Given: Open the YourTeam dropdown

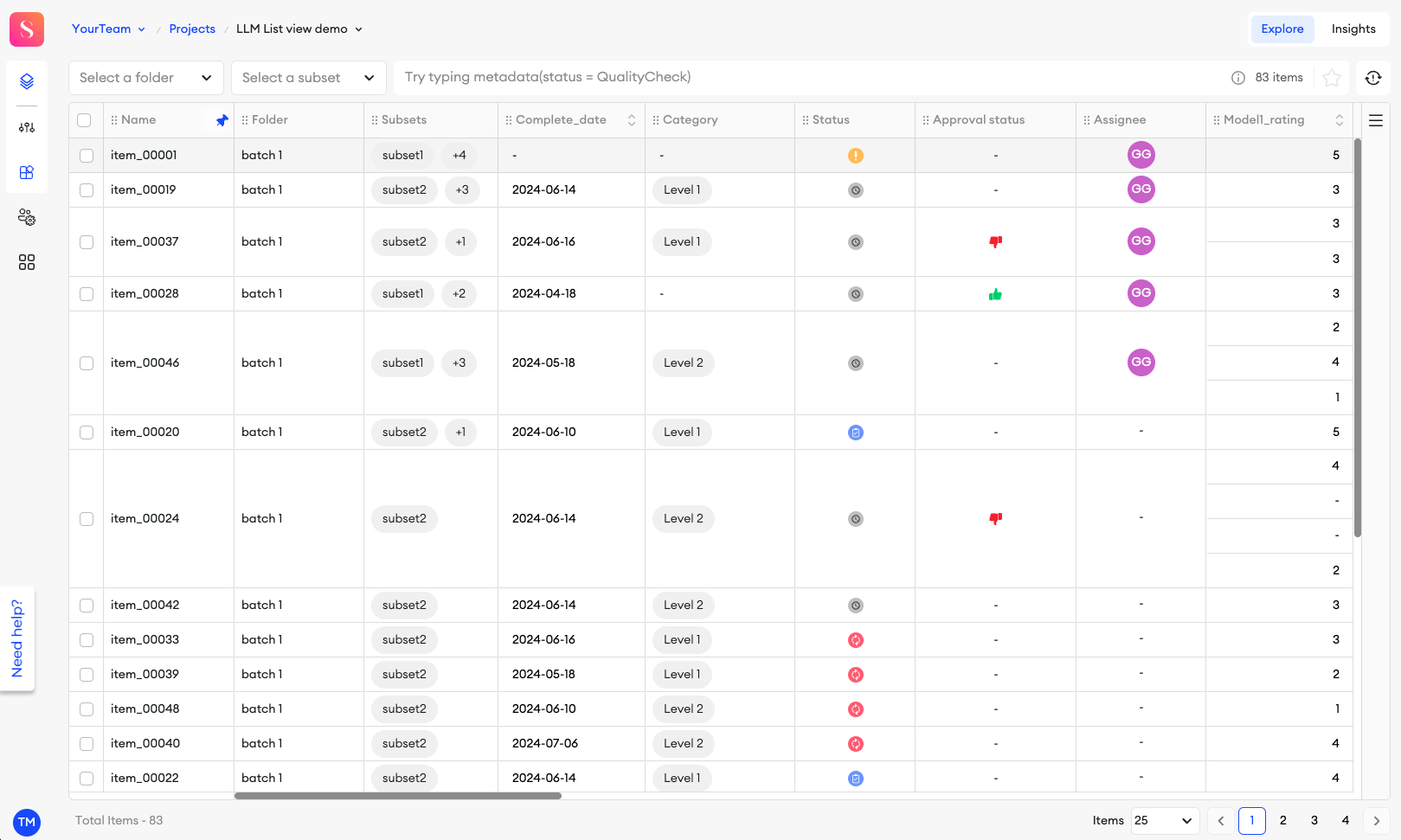Looking at the screenshot, I should point(108,29).
